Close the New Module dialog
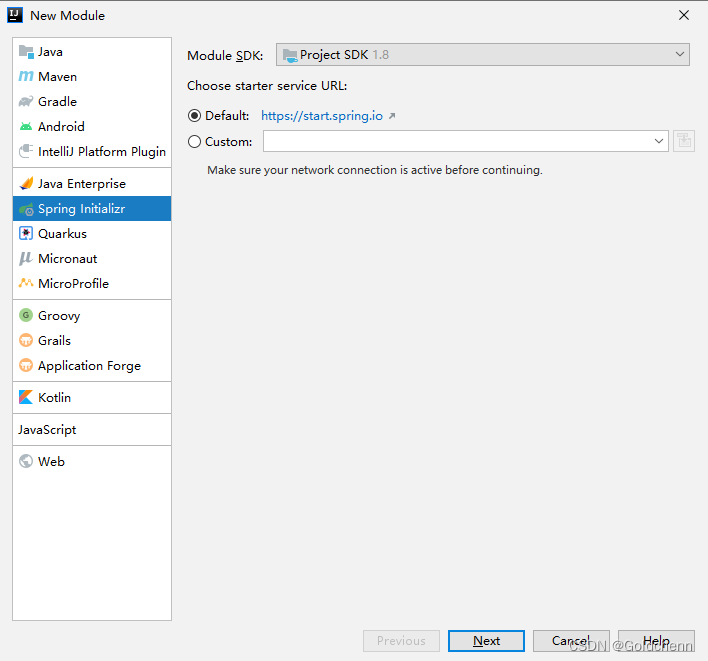The image size is (708, 661). pos(684,15)
